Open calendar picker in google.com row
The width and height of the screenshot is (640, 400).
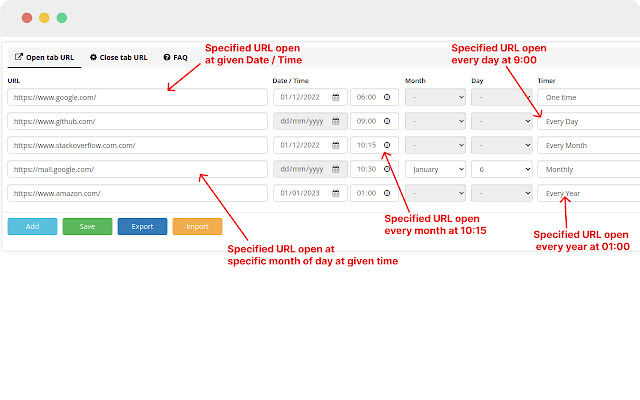336,97
